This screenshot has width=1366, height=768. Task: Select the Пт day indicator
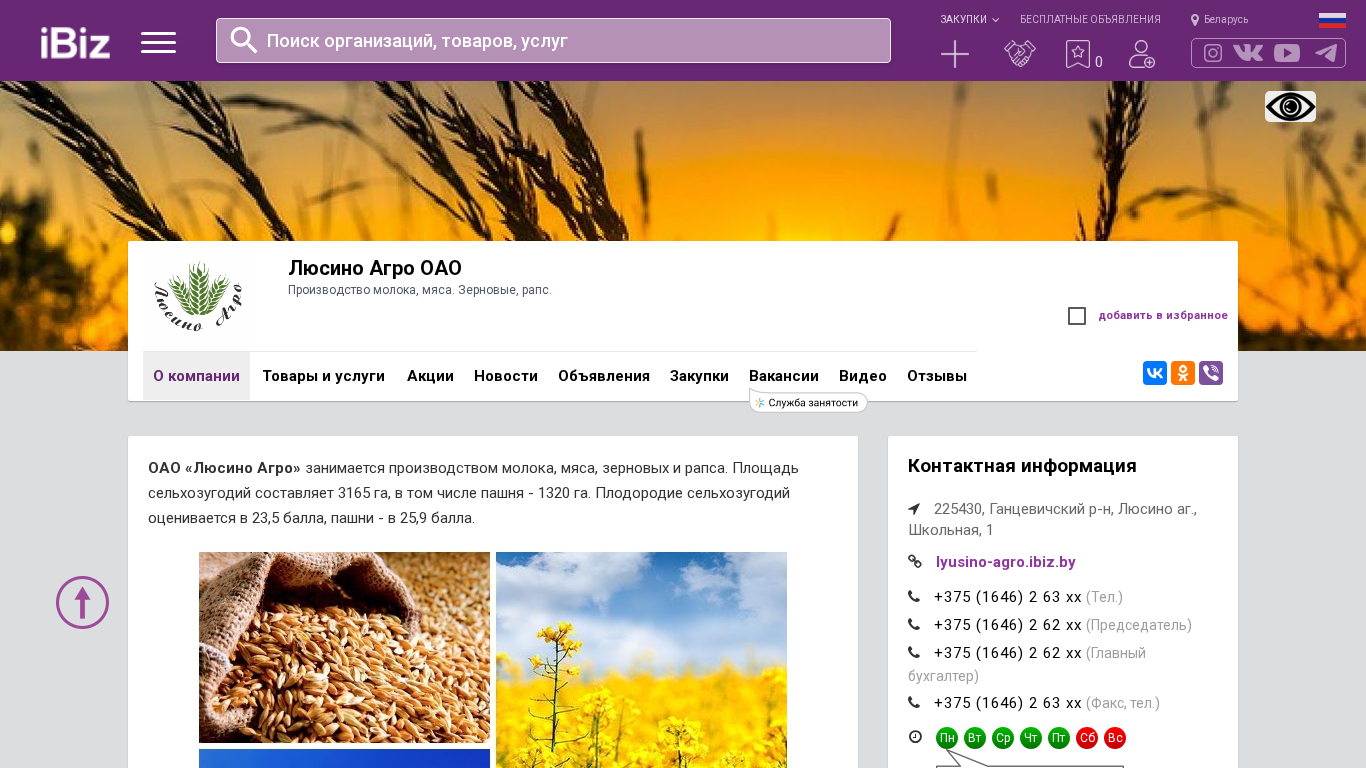(1059, 738)
